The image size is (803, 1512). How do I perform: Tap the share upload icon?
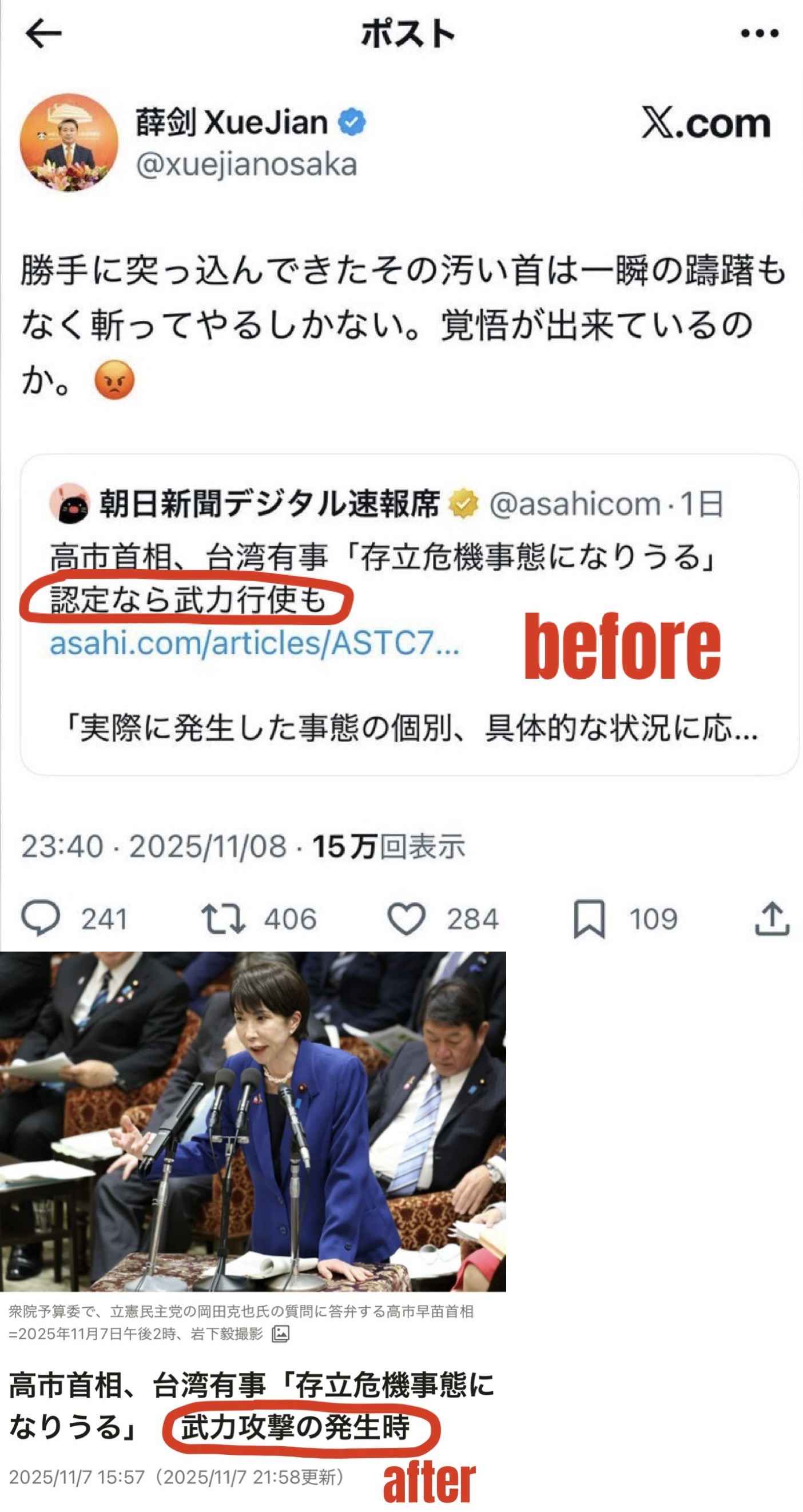[772, 918]
